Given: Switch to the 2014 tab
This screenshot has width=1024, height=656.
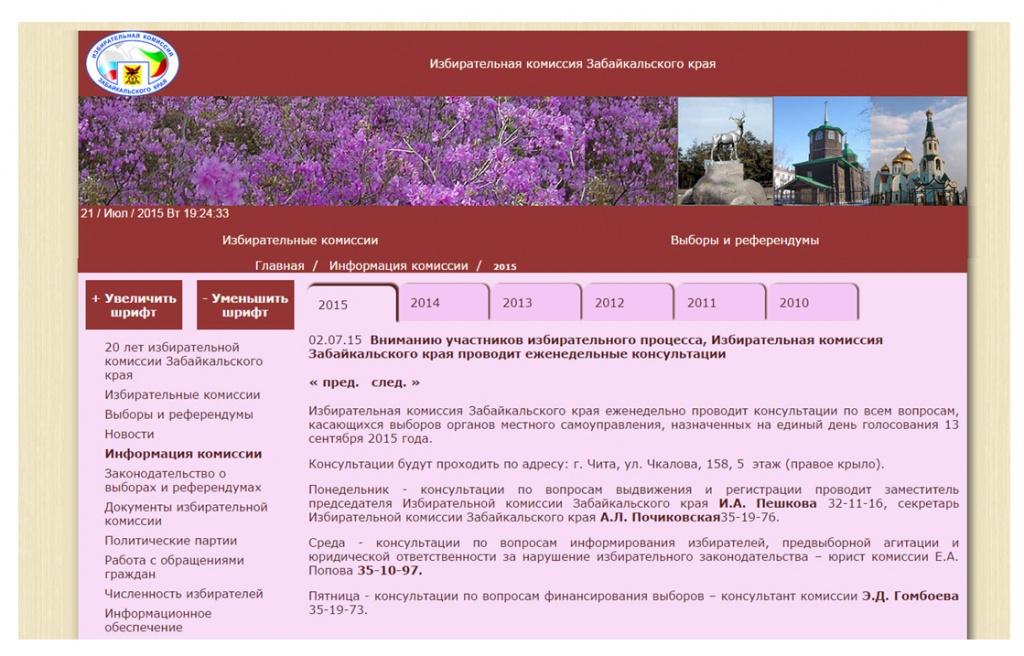Looking at the screenshot, I should pyautogui.click(x=425, y=303).
